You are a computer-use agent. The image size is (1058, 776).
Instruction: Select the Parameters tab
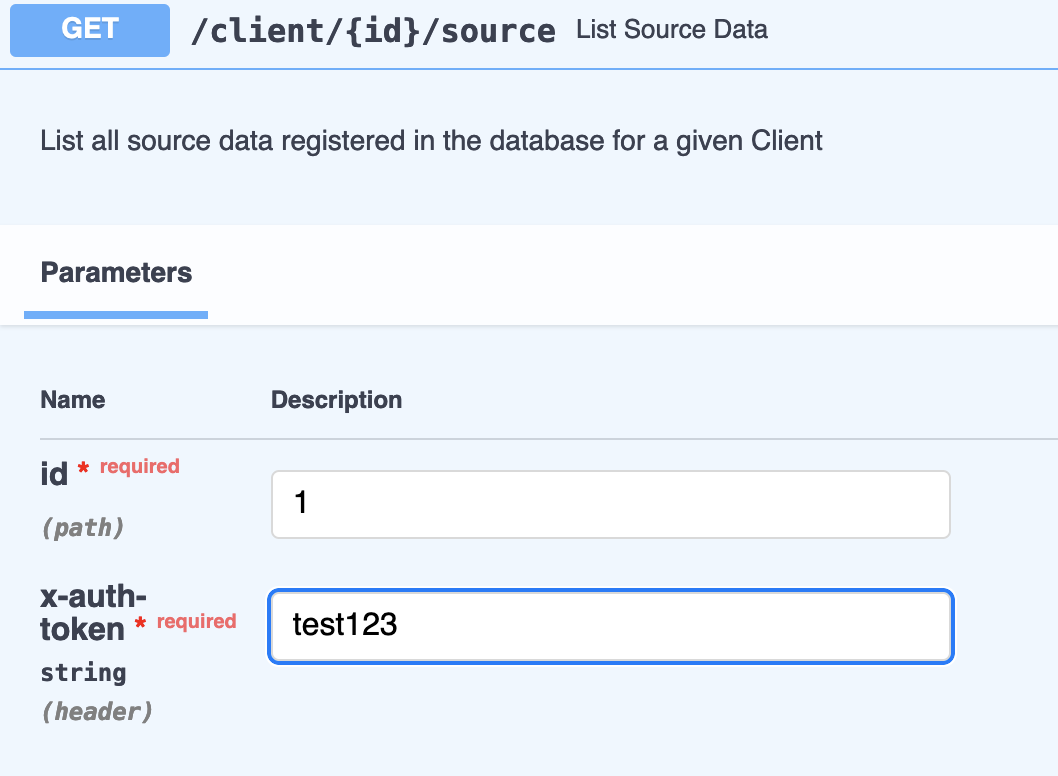[x=116, y=273]
